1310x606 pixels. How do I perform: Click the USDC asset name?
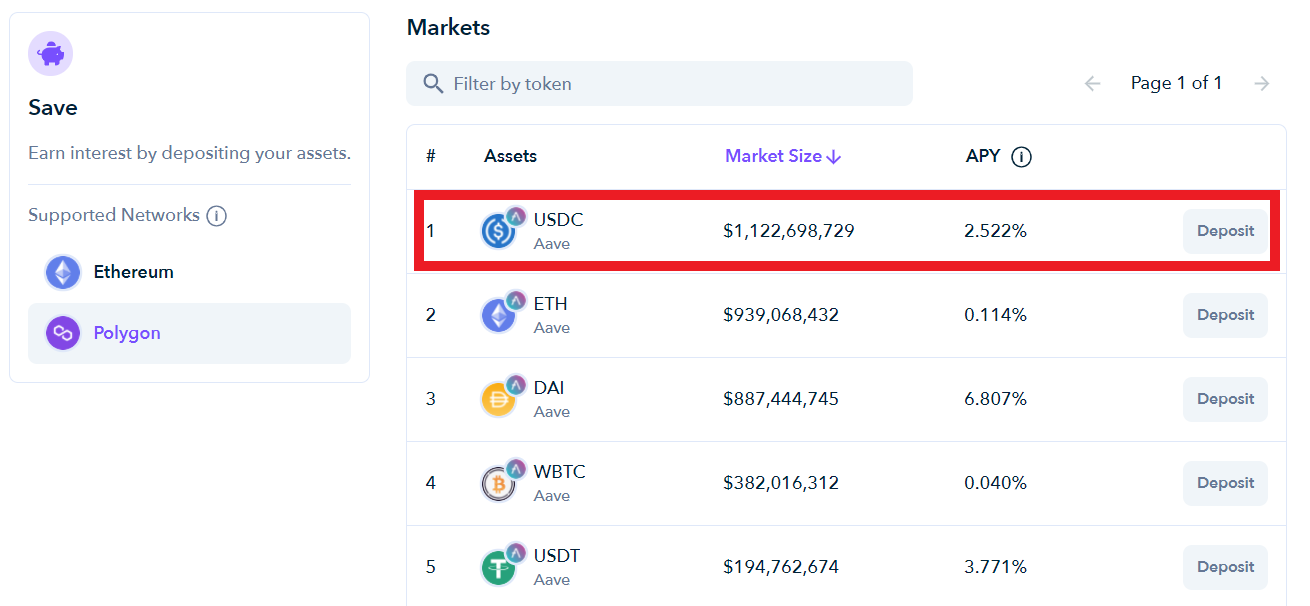coord(558,220)
